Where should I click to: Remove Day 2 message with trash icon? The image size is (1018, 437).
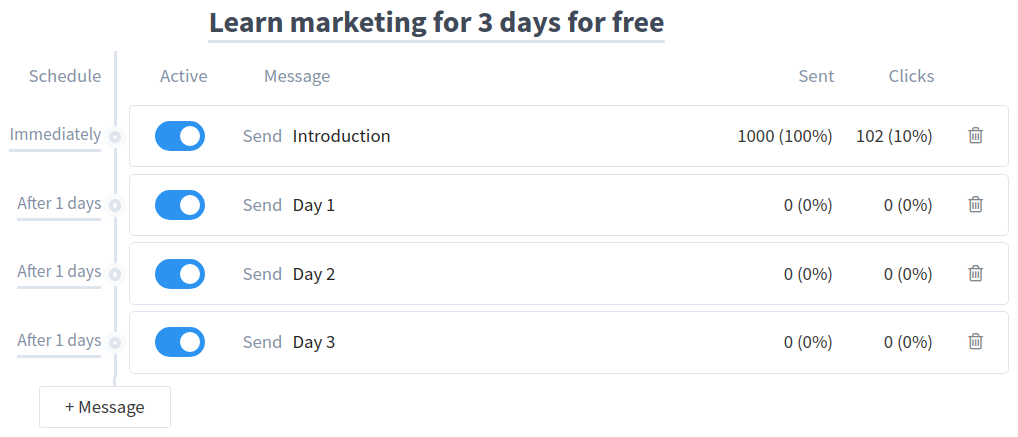pos(976,273)
